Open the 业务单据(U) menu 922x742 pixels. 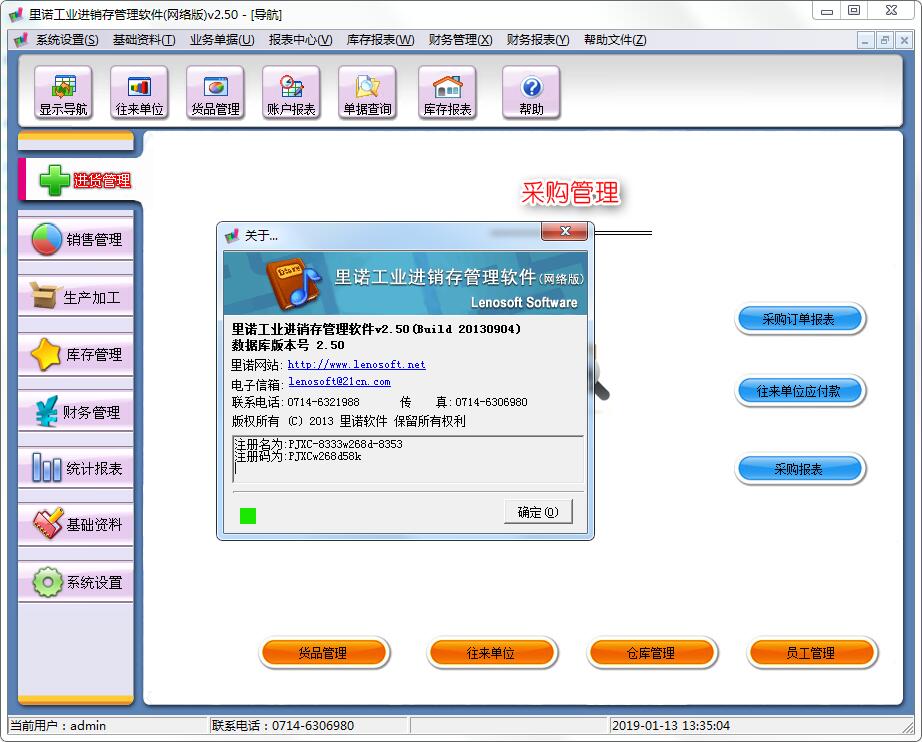pos(222,40)
